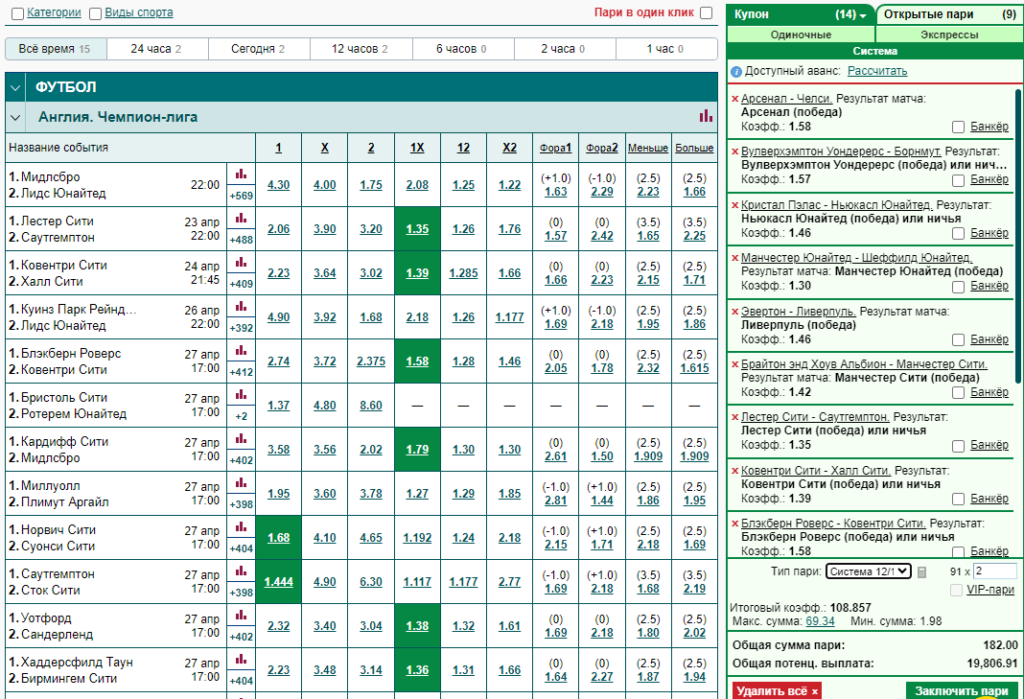1024x699 pixels.
Task: Open statistics icon for Миллуолл - Плимут Аргайл
Action: coord(241,483)
